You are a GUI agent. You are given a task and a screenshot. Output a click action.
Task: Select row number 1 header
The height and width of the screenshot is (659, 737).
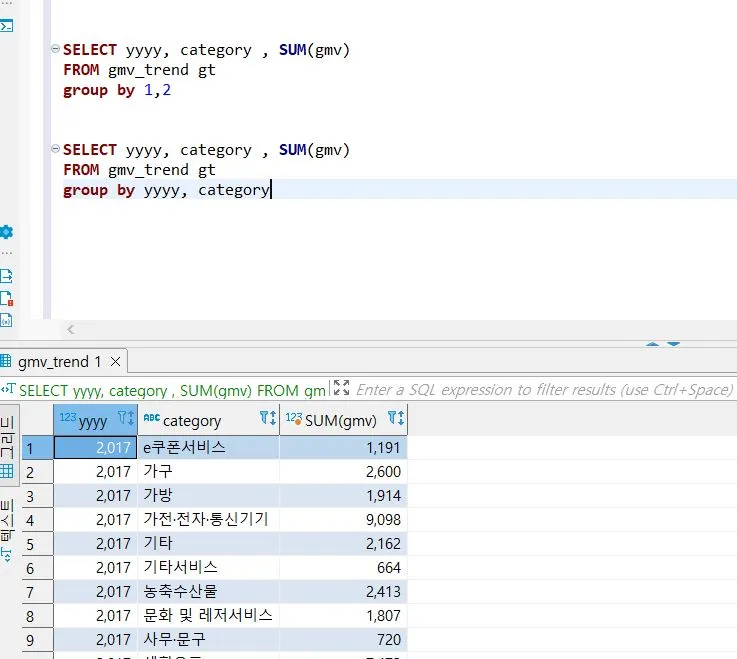(37, 447)
